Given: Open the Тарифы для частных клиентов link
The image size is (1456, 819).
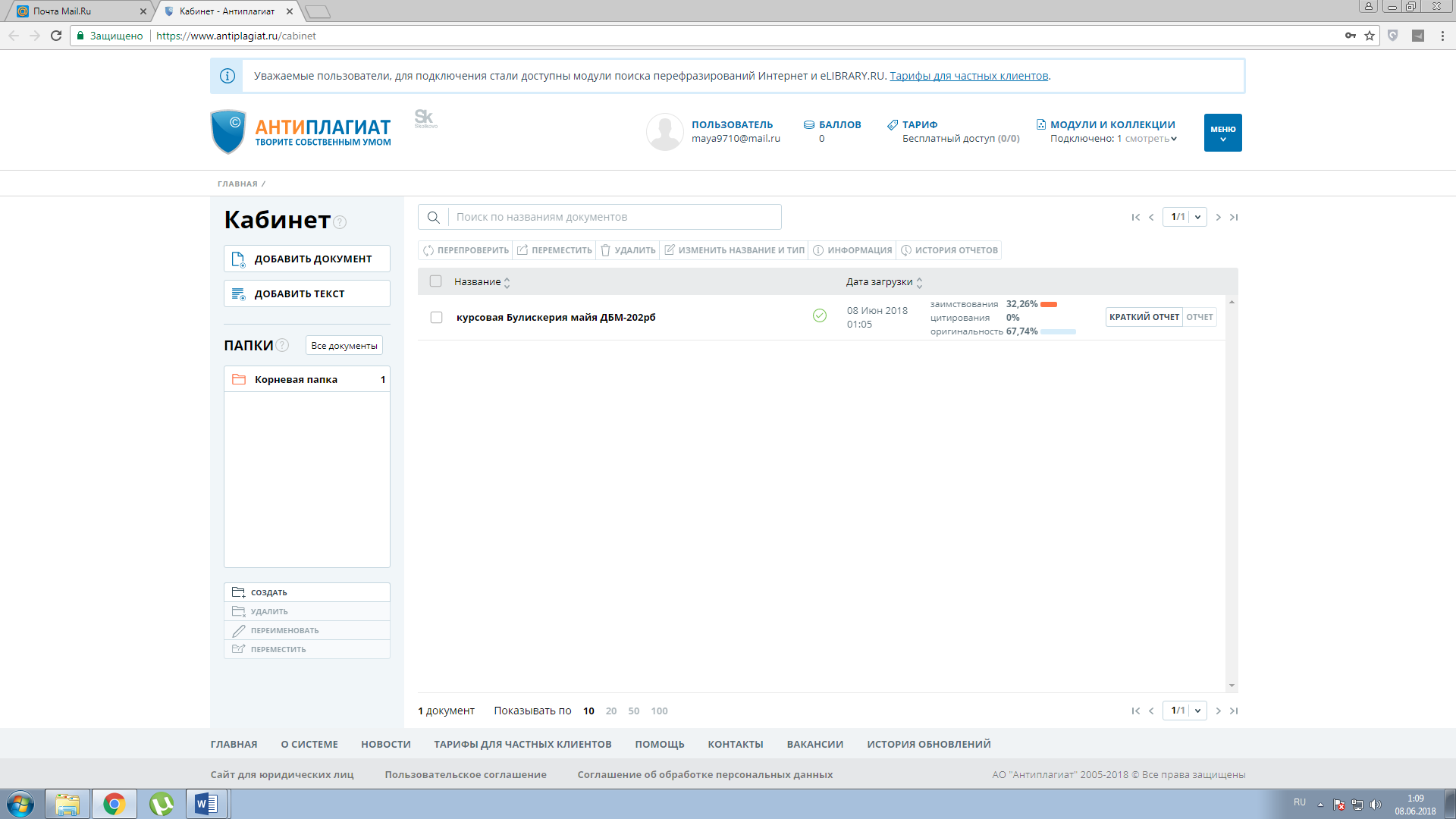Looking at the screenshot, I should [x=968, y=76].
